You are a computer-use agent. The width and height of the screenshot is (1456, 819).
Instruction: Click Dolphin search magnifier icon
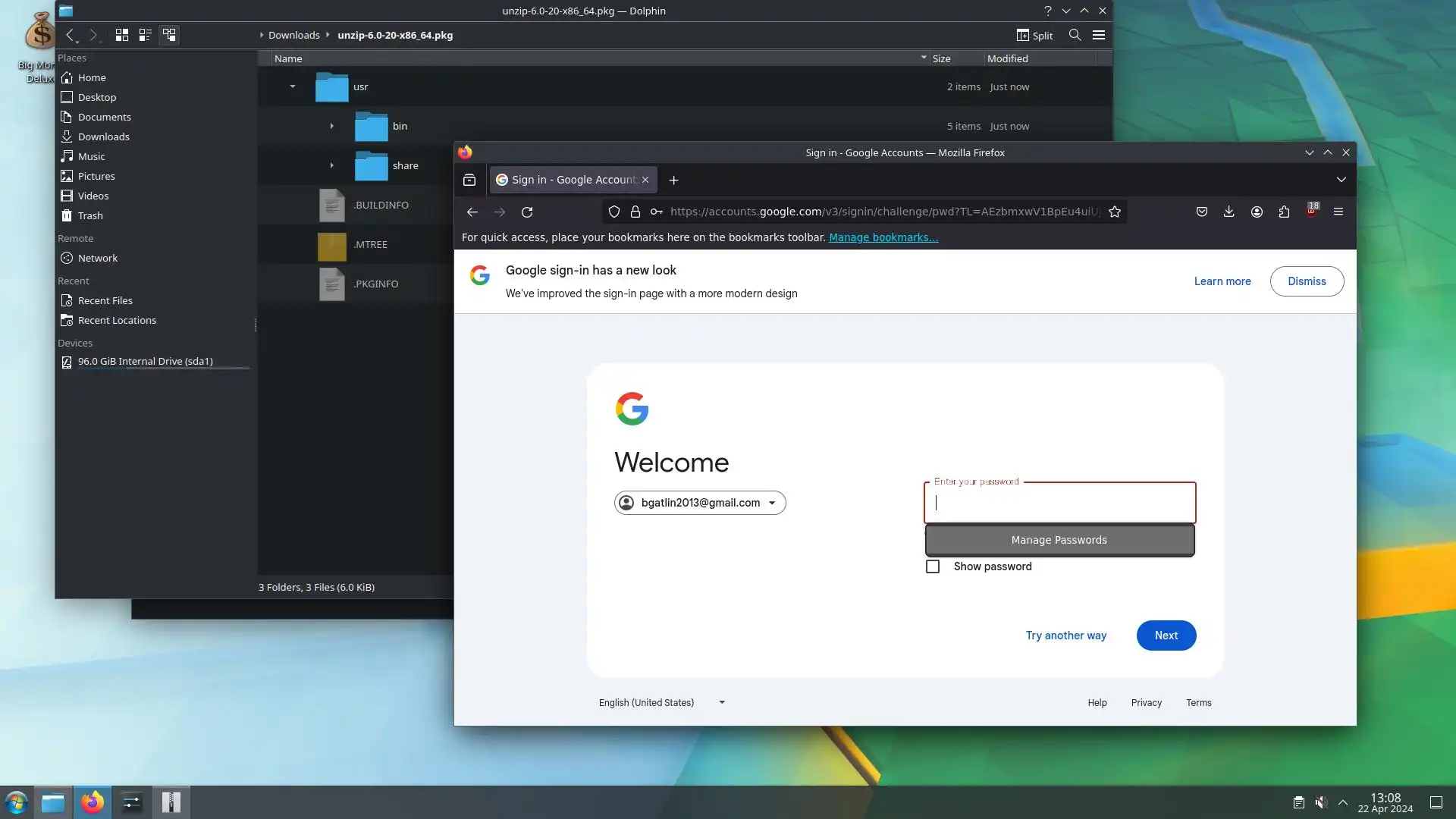click(x=1075, y=35)
